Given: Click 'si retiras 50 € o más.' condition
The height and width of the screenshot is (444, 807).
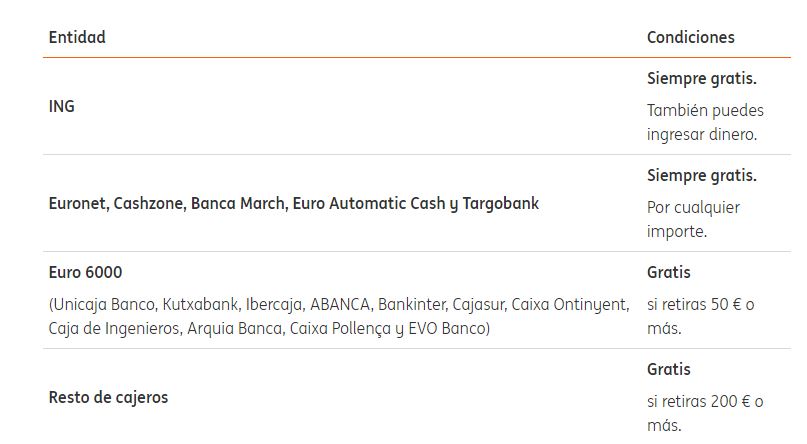Looking at the screenshot, I should tap(699, 316).
